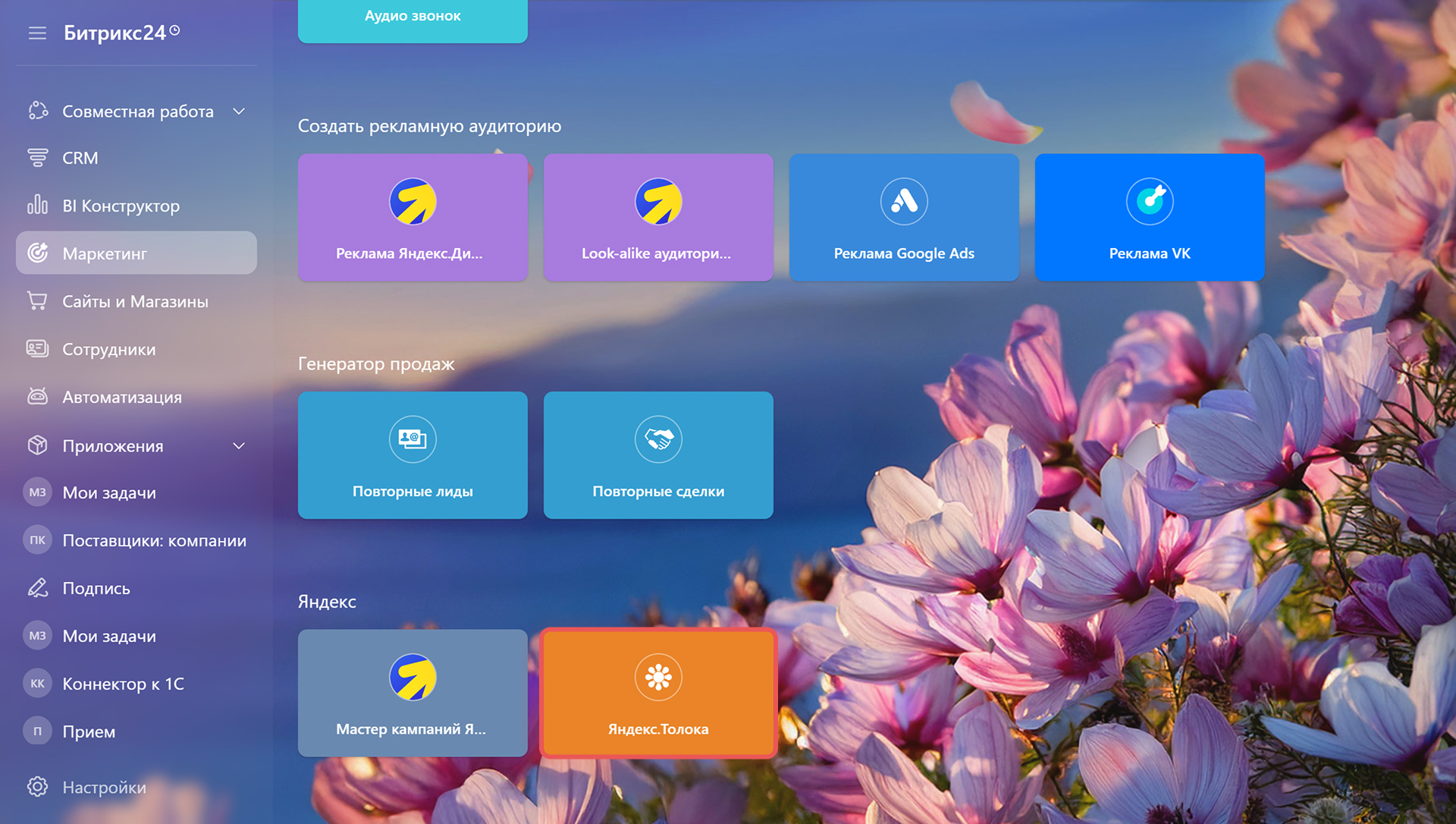
Task: Click the Создать рекламную аудиторию heading
Action: [429, 126]
